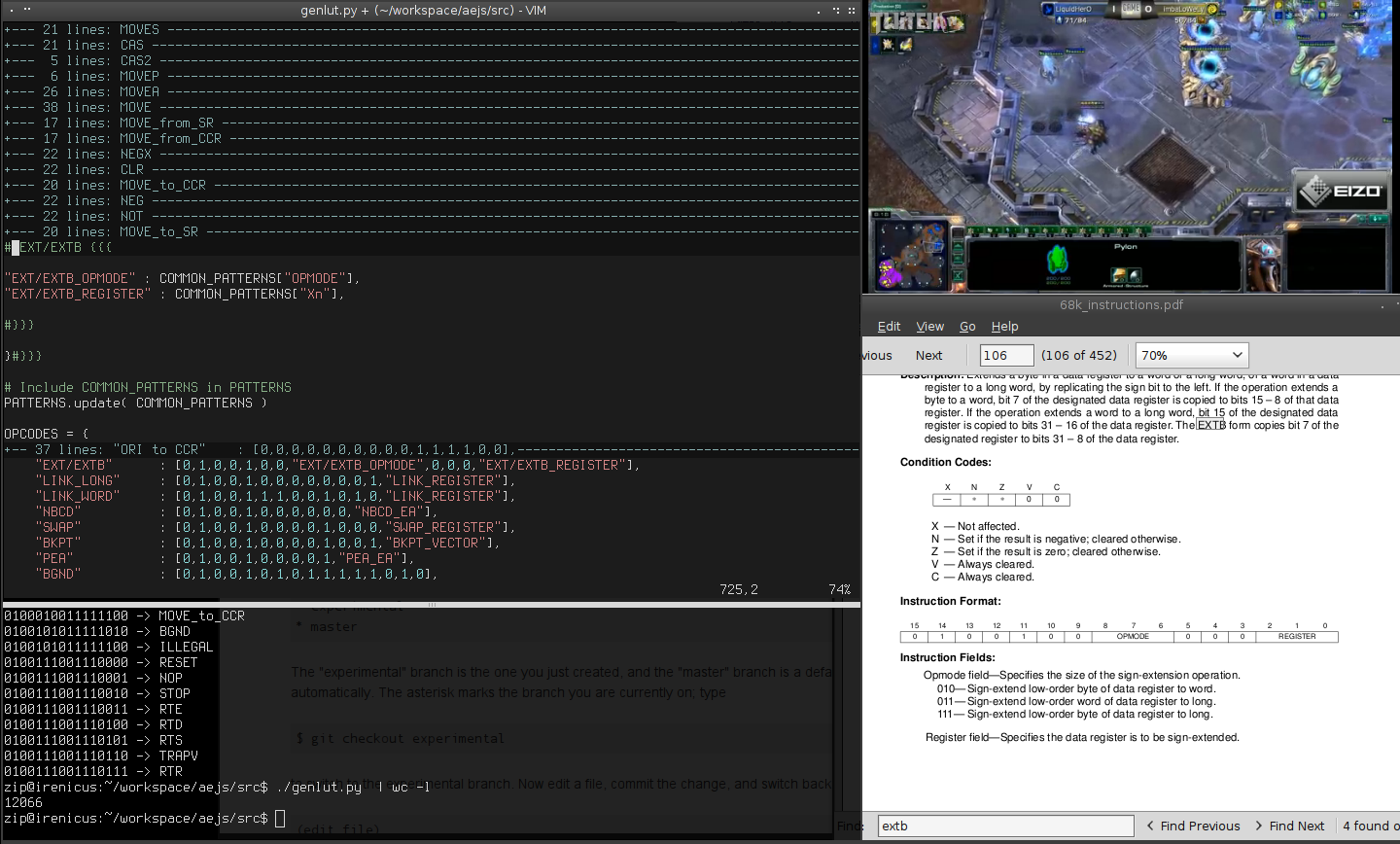This screenshot has height=844, width=1400.
Task: Click the REGISTER field in instruction format diagram
Action: [1297, 636]
